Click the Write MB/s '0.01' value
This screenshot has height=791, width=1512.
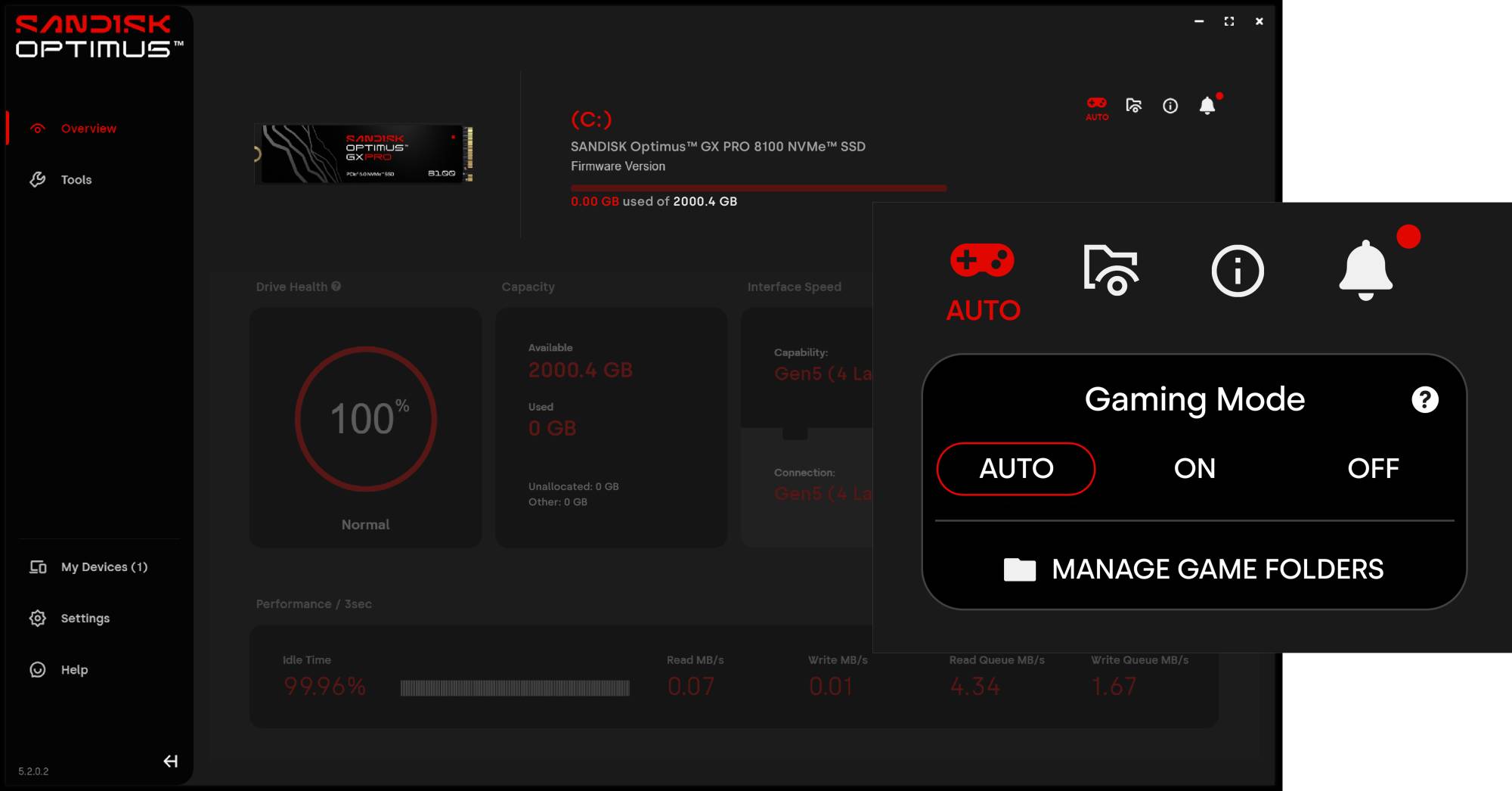coord(832,687)
